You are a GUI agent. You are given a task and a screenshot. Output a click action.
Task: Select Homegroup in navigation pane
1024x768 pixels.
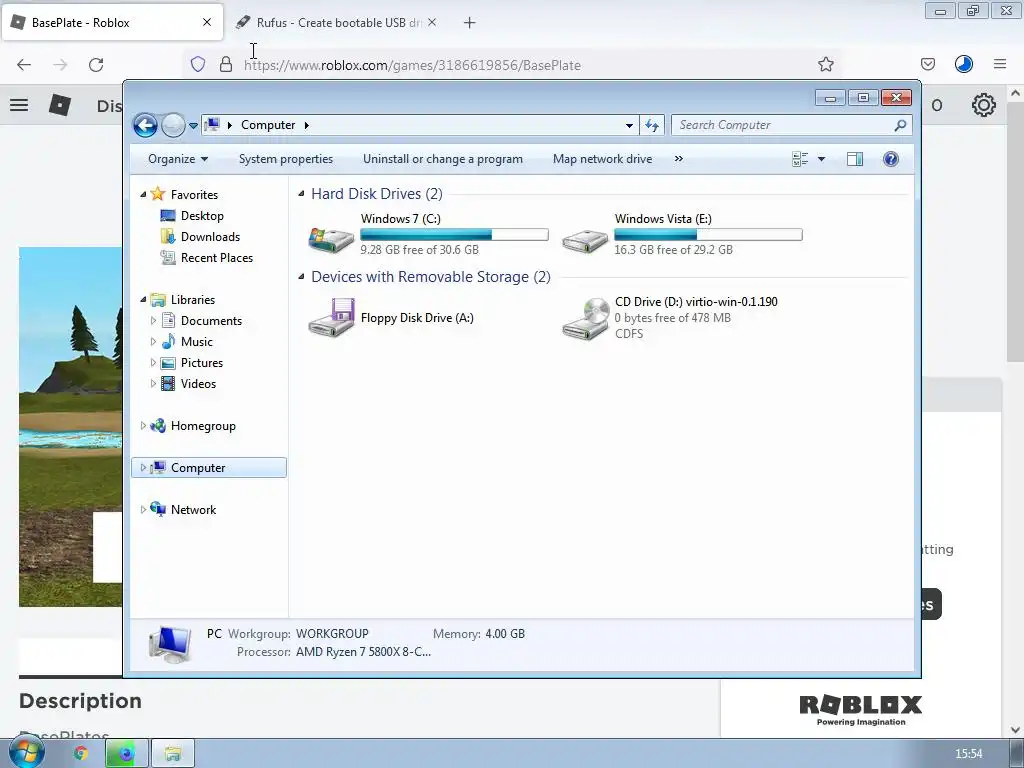(x=202, y=426)
